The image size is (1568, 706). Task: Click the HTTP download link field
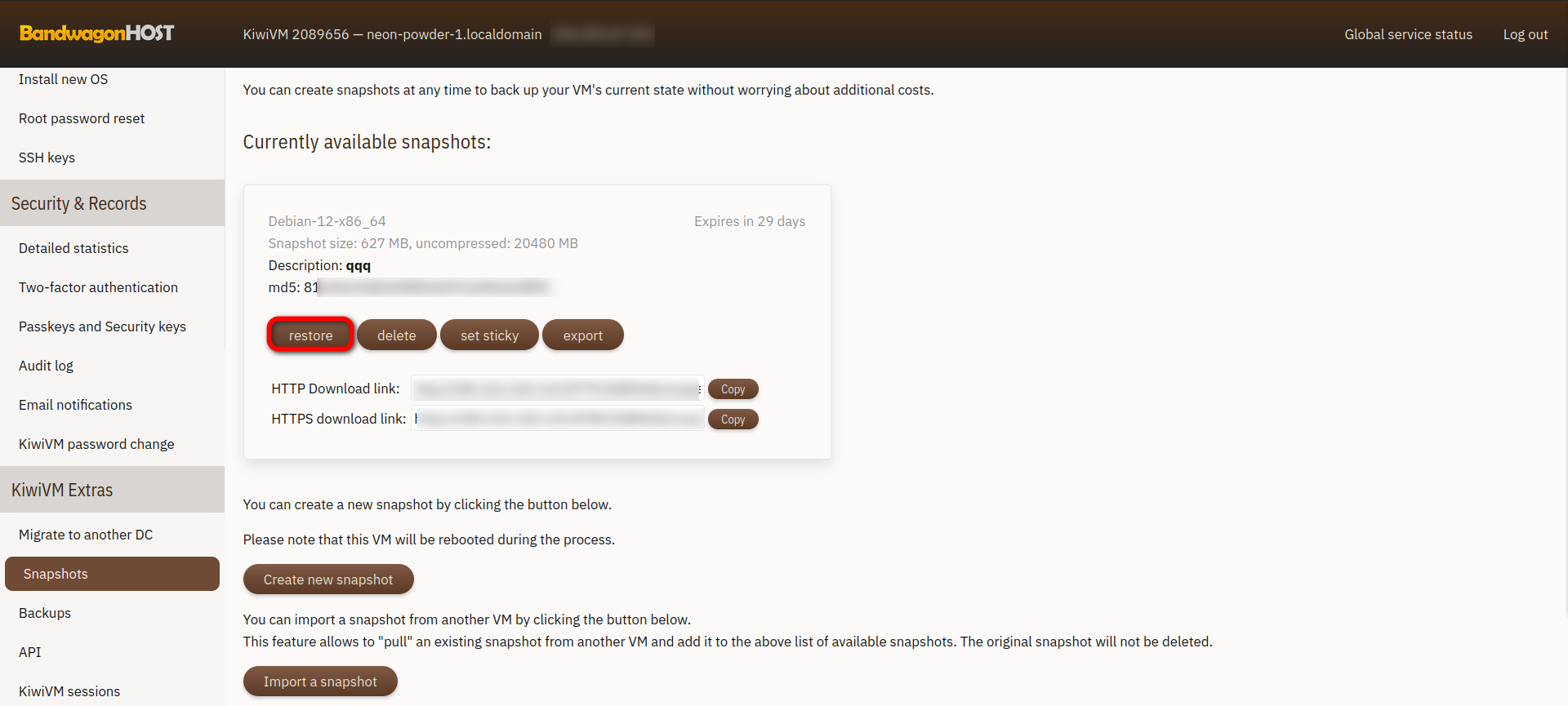click(557, 389)
